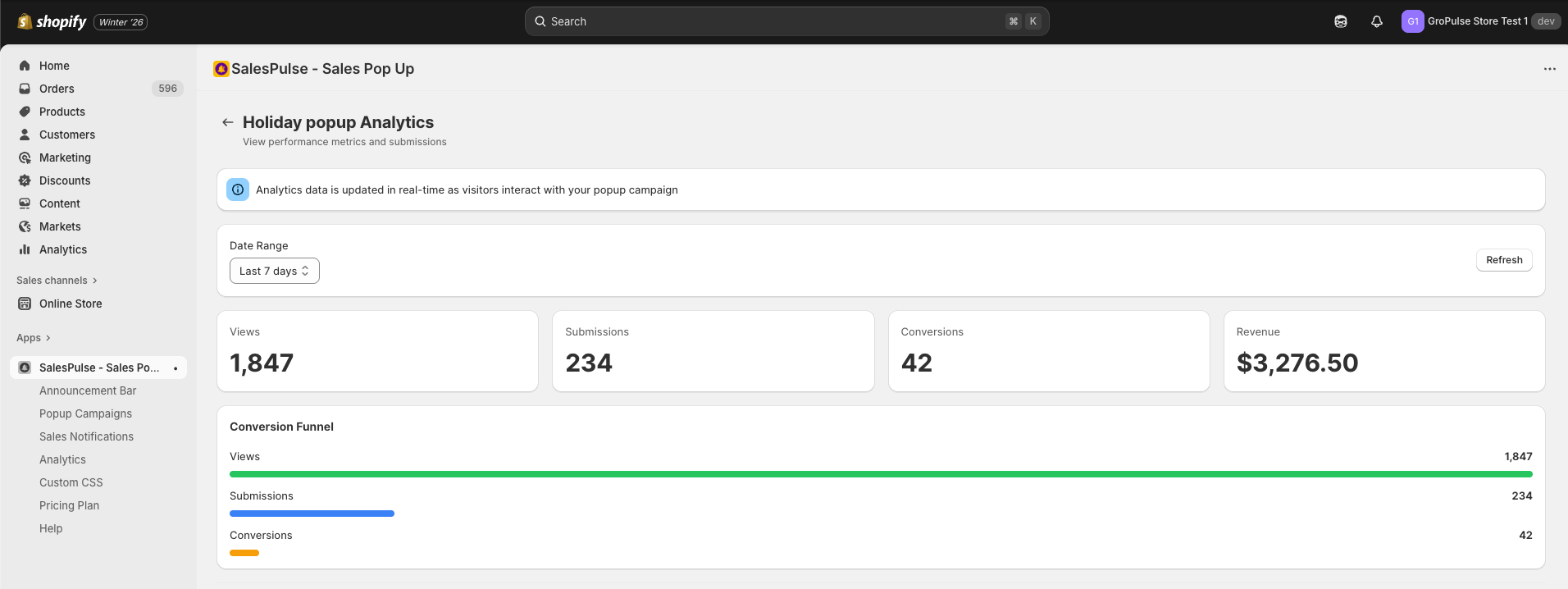
Task: Click the Views metric card
Action: pyautogui.click(x=377, y=351)
